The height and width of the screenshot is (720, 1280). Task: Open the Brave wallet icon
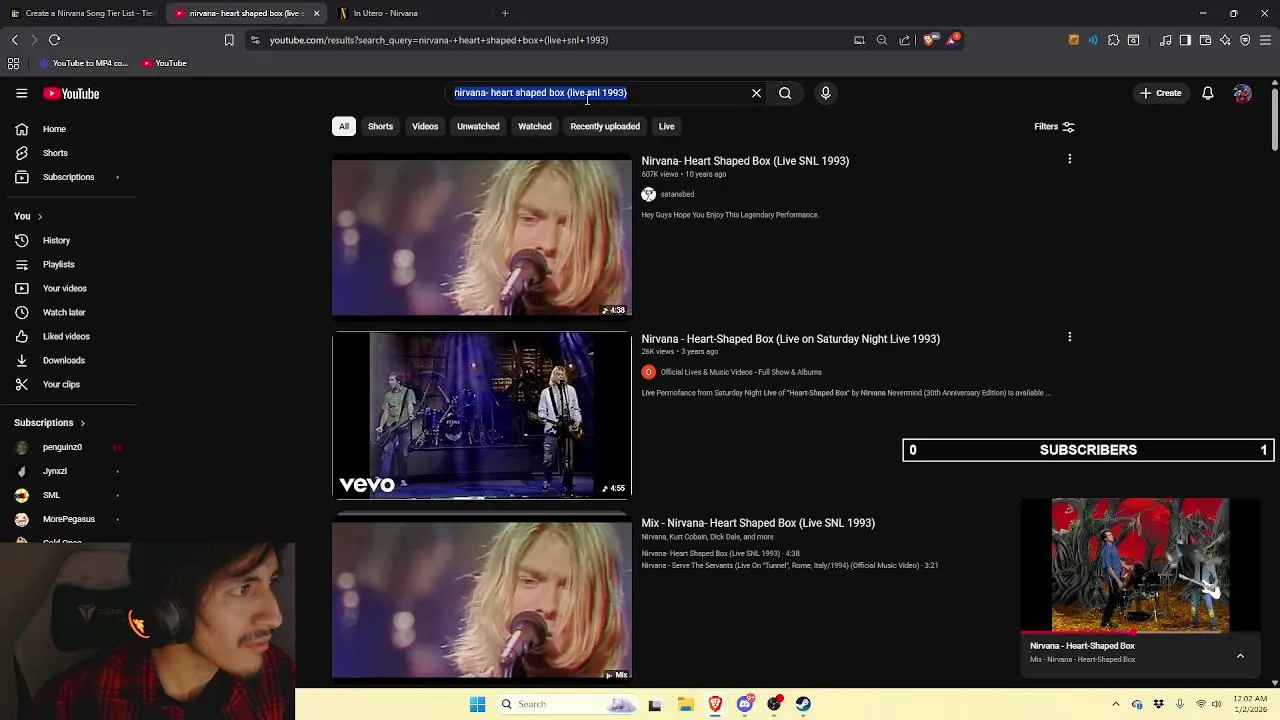(x=1205, y=40)
